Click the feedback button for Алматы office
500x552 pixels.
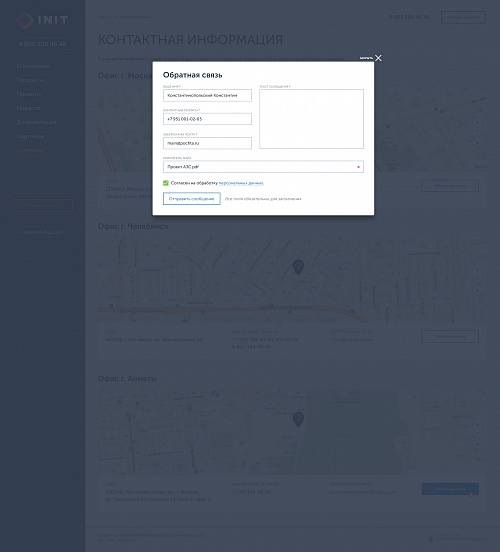click(x=450, y=489)
